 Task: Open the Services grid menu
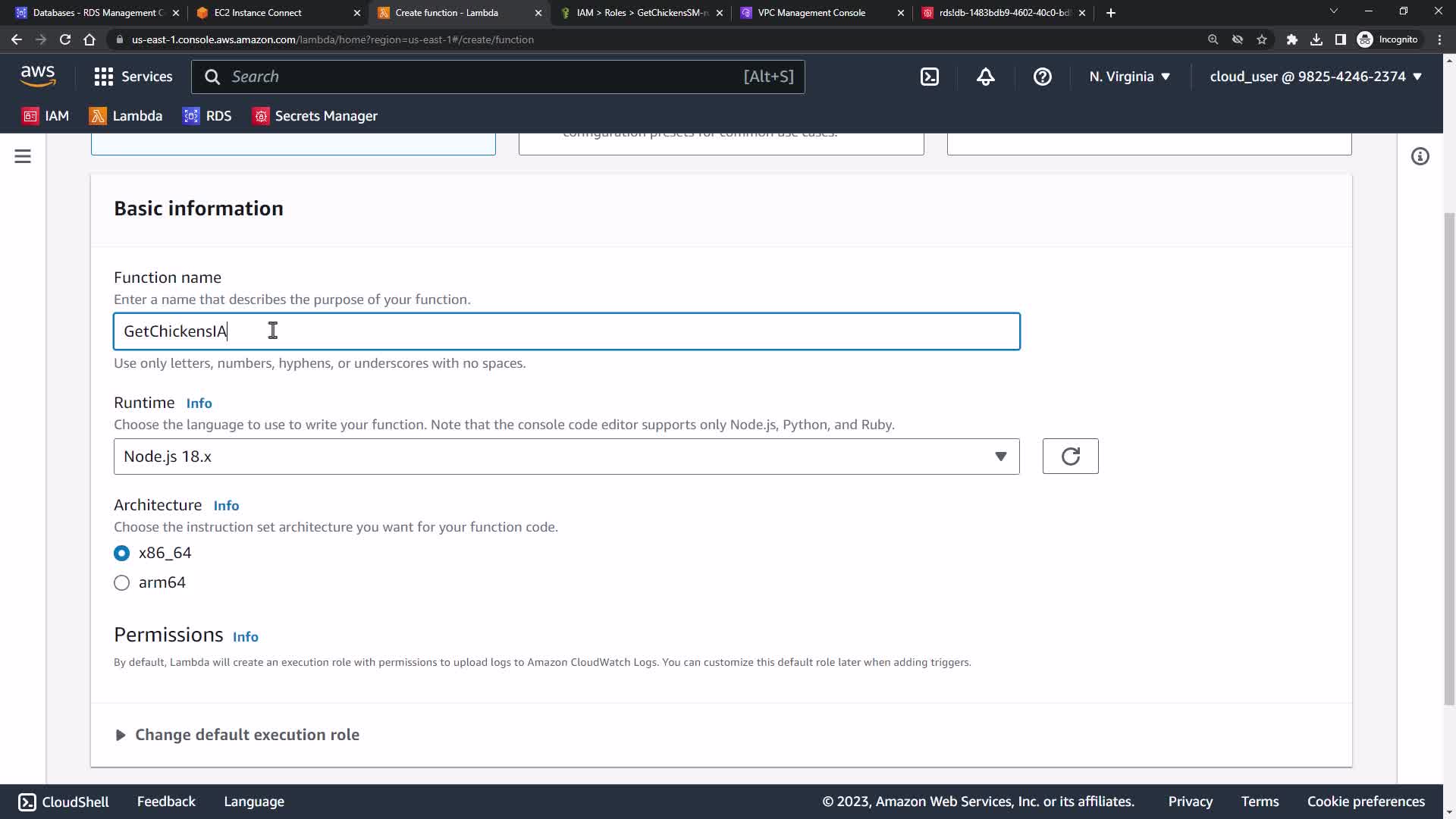tap(133, 77)
